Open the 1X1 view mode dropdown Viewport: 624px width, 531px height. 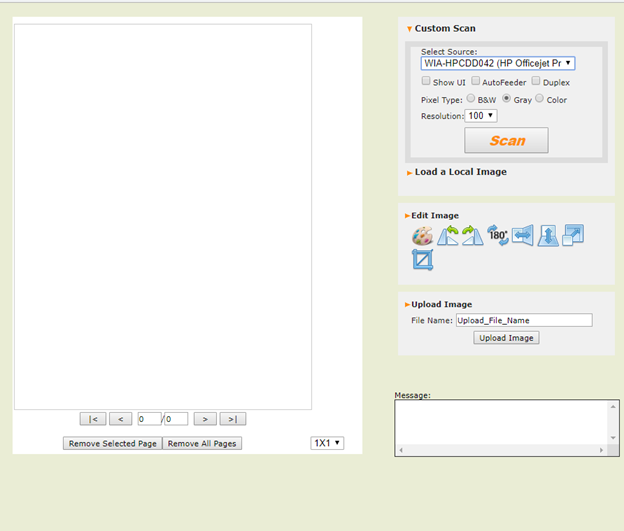point(327,443)
